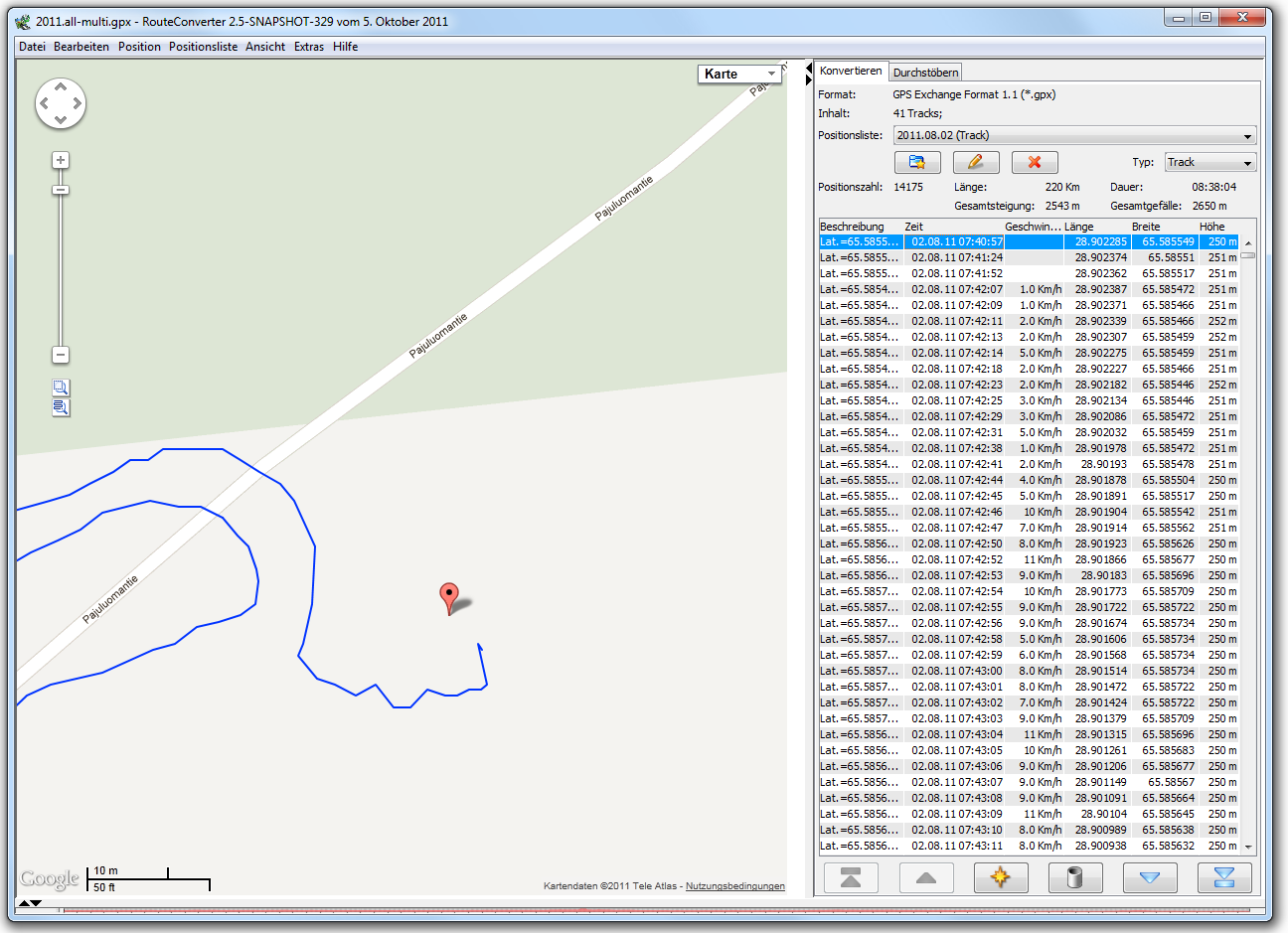This screenshot has height=933, width=1288.
Task: Click the drag-zoom magnifier icon on map
Action: 61,388
